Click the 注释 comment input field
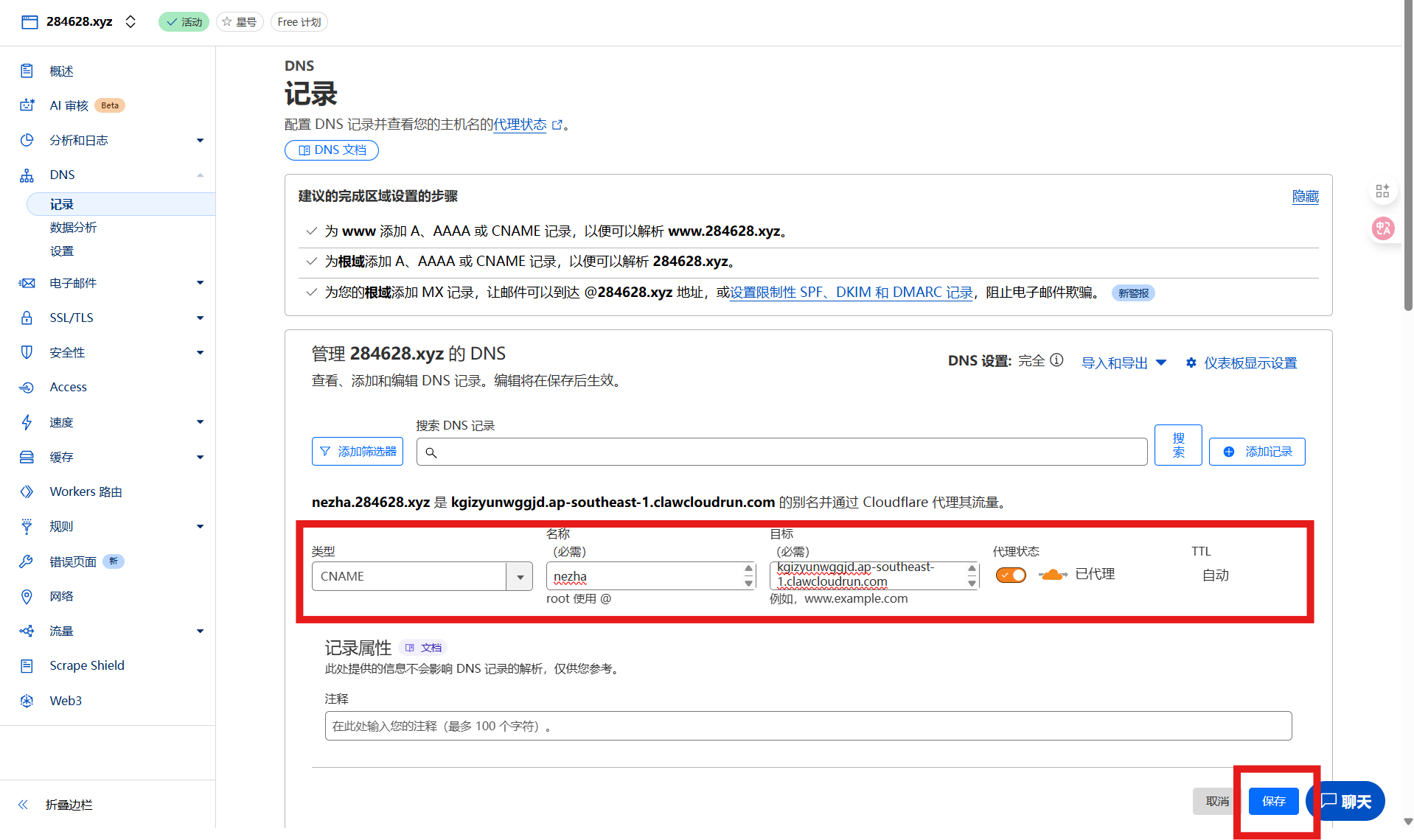Viewport: 1414px width, 840px height. [808, 726]
